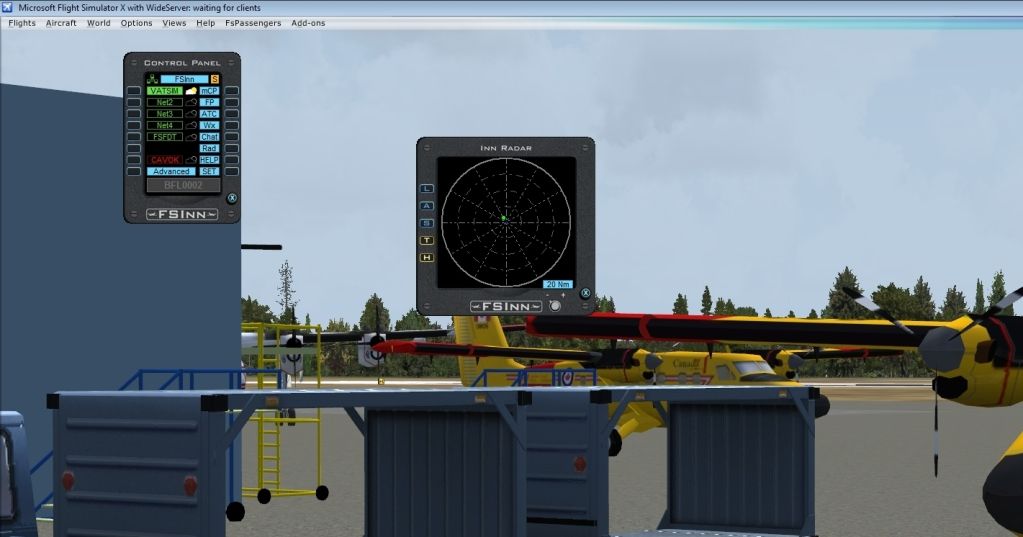Screen dimensions: 1023x537
Task: Open the ATC panel
Action: pyautogui.click(x=209, y=114)
